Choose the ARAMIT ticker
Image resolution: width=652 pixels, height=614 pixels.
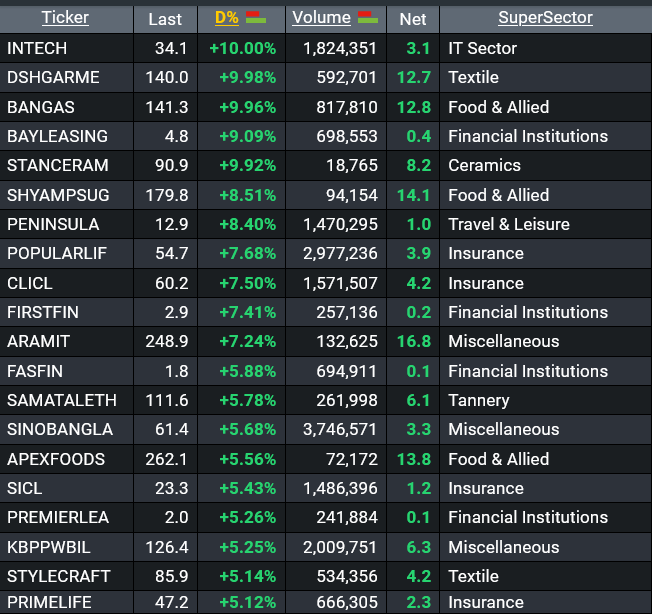(x=38, y=341)
